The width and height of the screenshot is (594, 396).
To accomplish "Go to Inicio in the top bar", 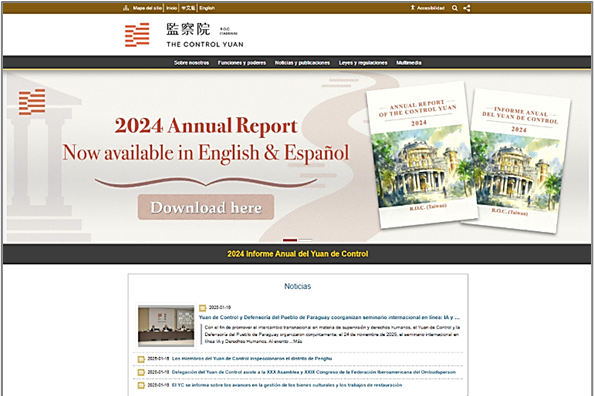I will (172, 8).
